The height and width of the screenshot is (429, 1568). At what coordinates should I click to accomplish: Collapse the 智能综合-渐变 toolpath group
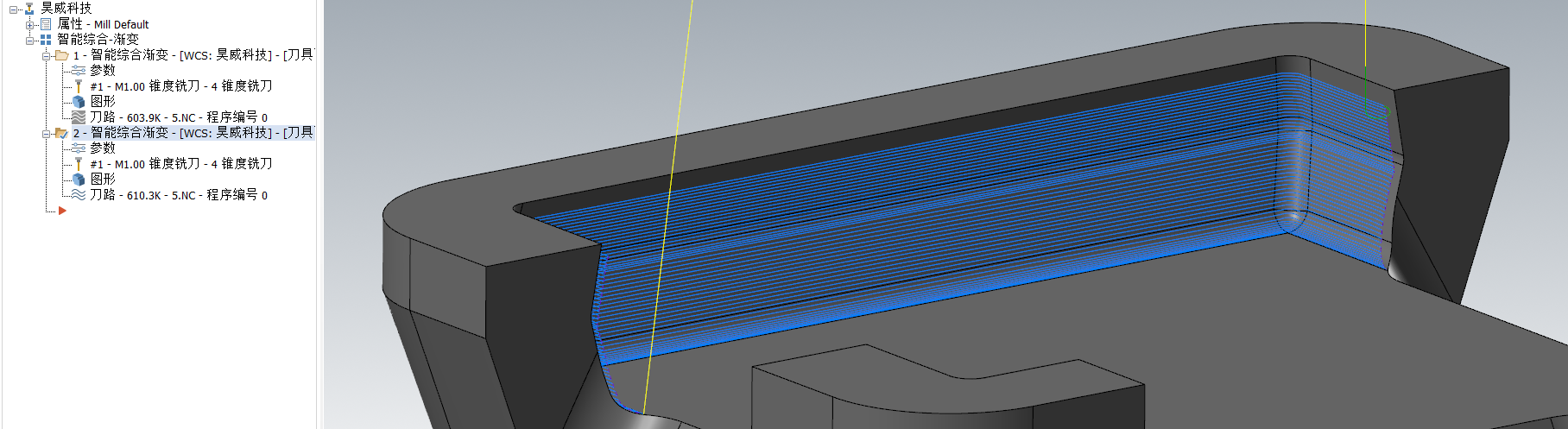pyautogui.click(x=29, y=41)
